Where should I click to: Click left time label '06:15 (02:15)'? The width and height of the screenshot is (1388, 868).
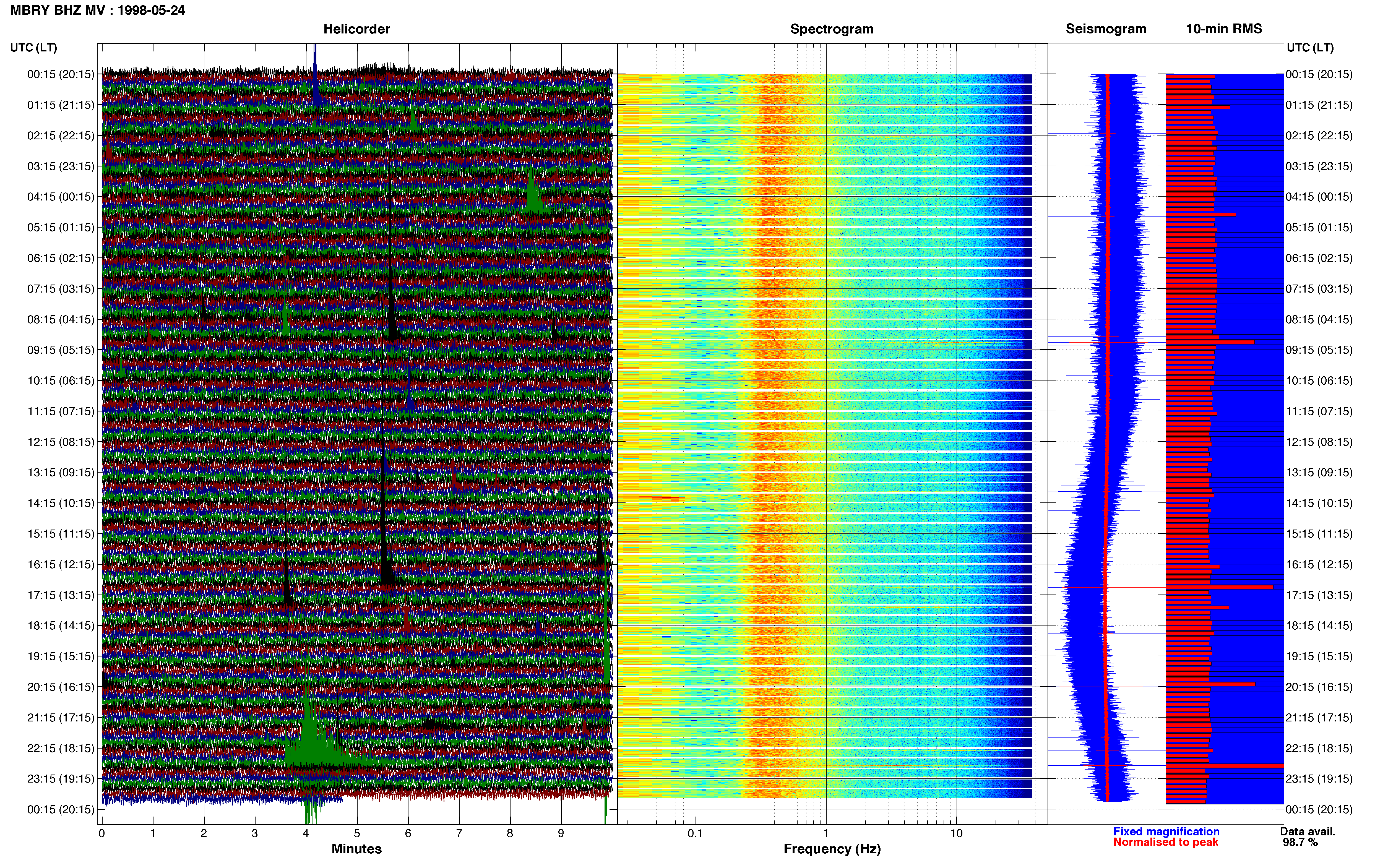point(61,258)
